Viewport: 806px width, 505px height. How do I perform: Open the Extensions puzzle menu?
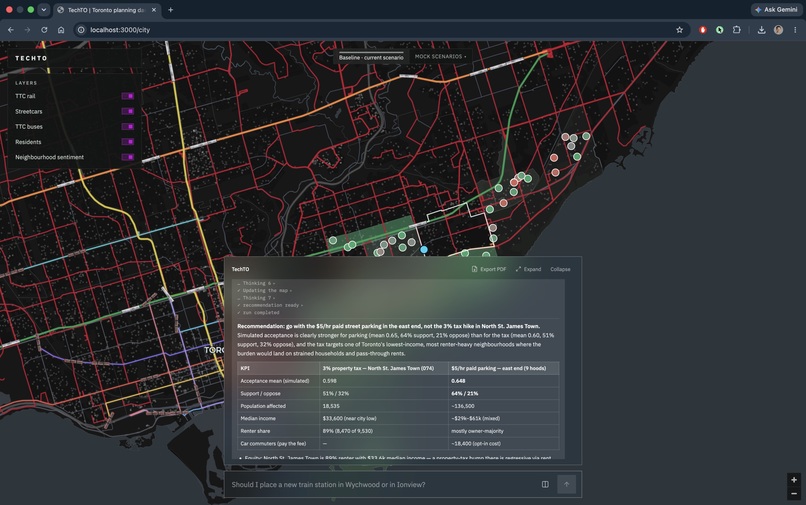click(x=737, y=30)
